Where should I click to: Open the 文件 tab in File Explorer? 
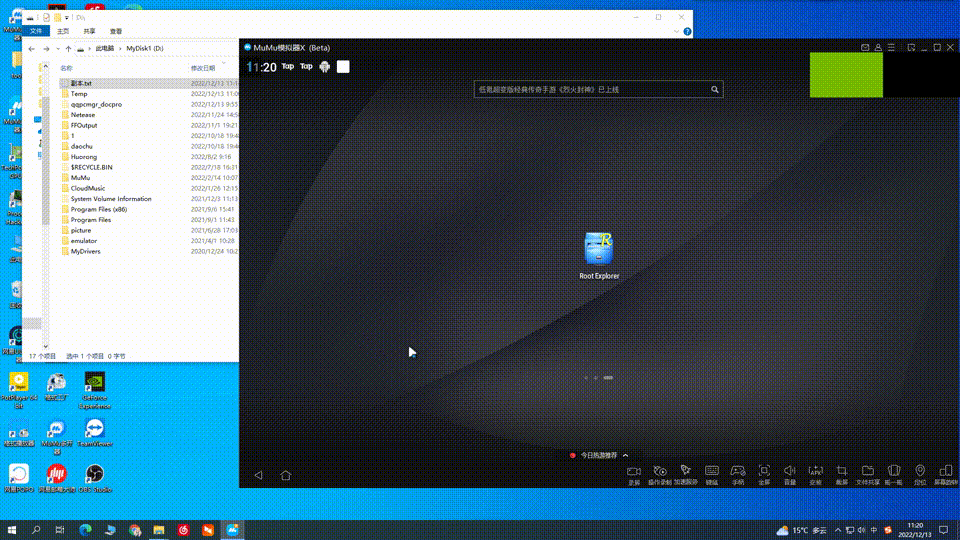36,31
